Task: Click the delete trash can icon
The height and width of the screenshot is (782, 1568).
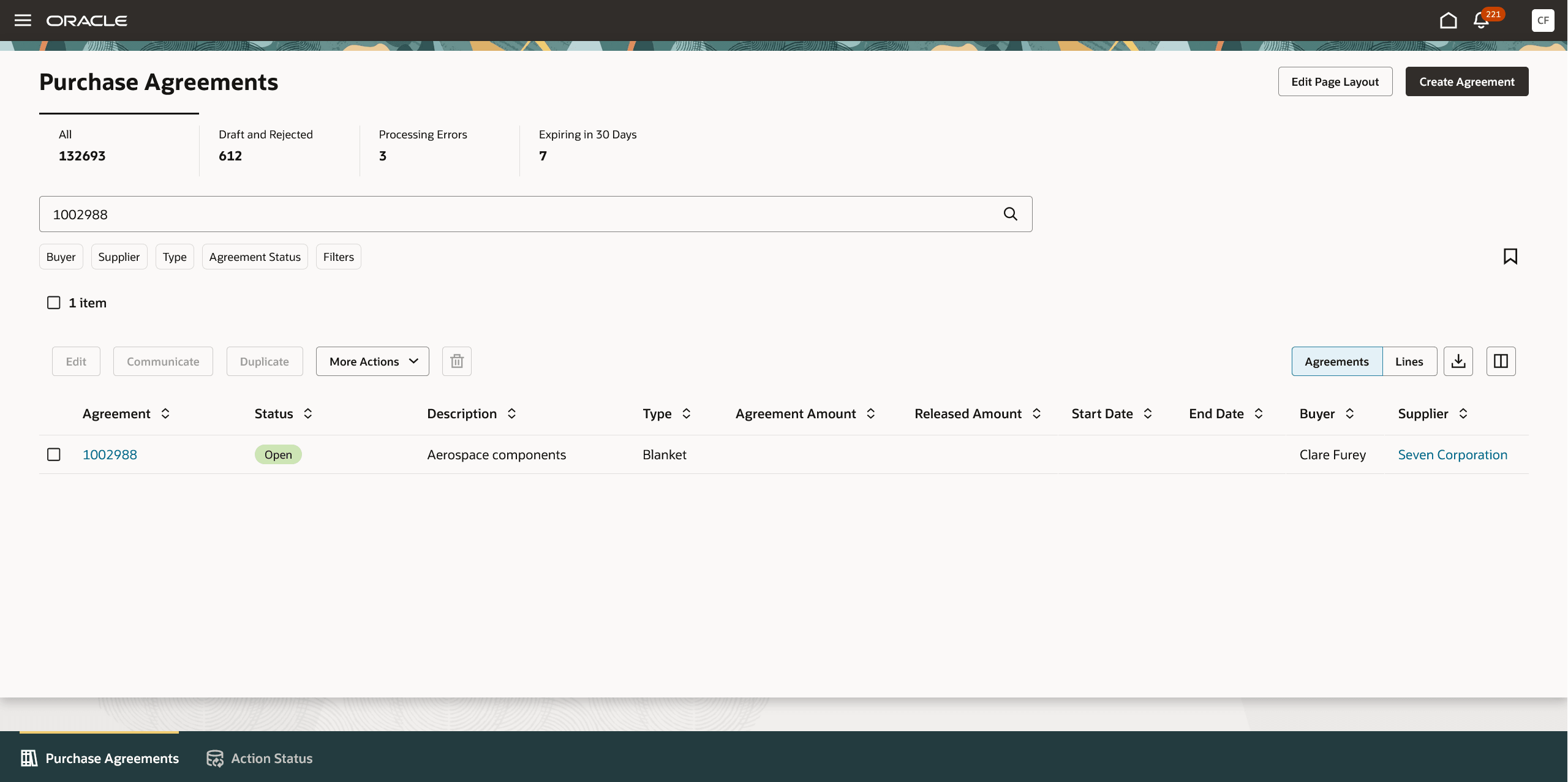Action: [456, 361]
